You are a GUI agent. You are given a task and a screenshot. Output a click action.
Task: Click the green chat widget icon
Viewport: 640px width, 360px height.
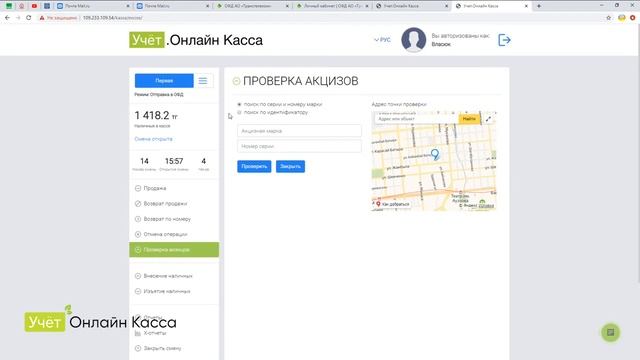click(x=611, y=333)
